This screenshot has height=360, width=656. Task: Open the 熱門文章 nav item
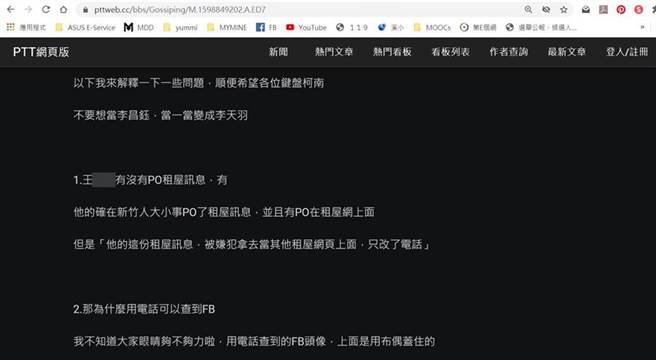tap(334, 52)
